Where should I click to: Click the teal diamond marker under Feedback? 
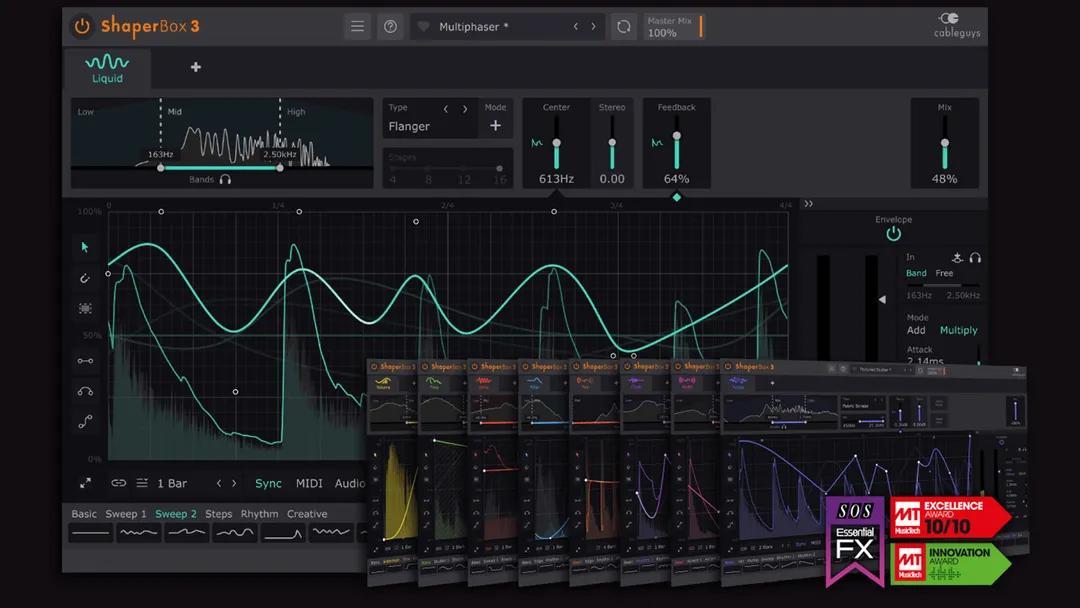click(676, 198)
